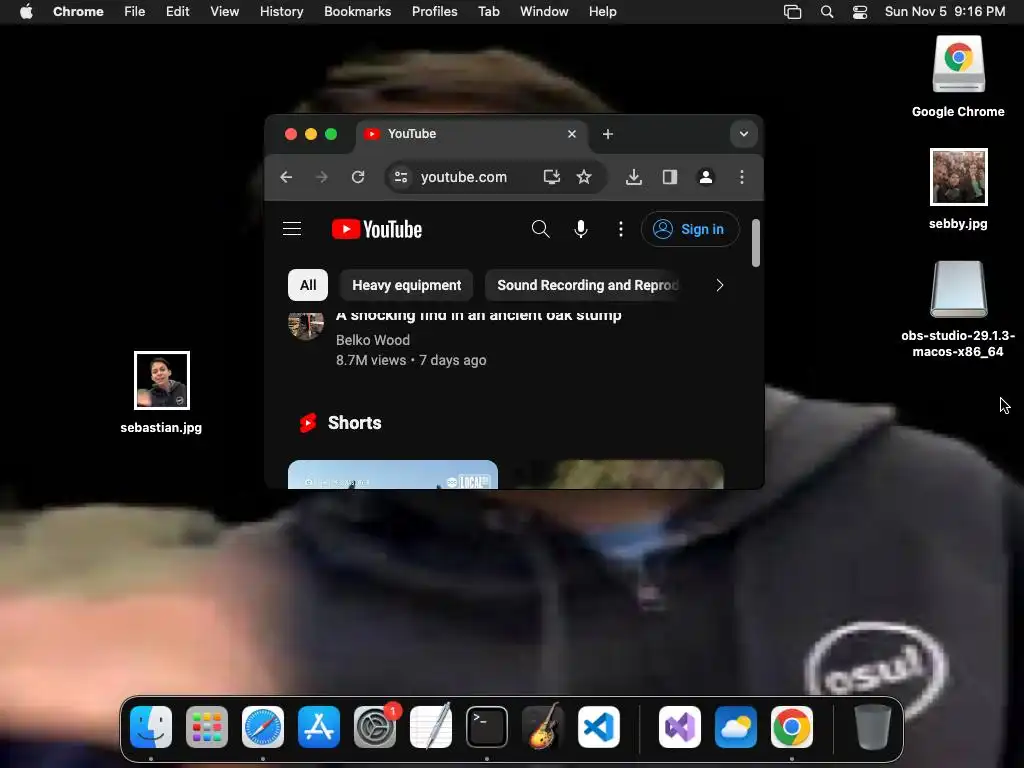Open Visual Studio Code from the Dock

click(599, 727)
